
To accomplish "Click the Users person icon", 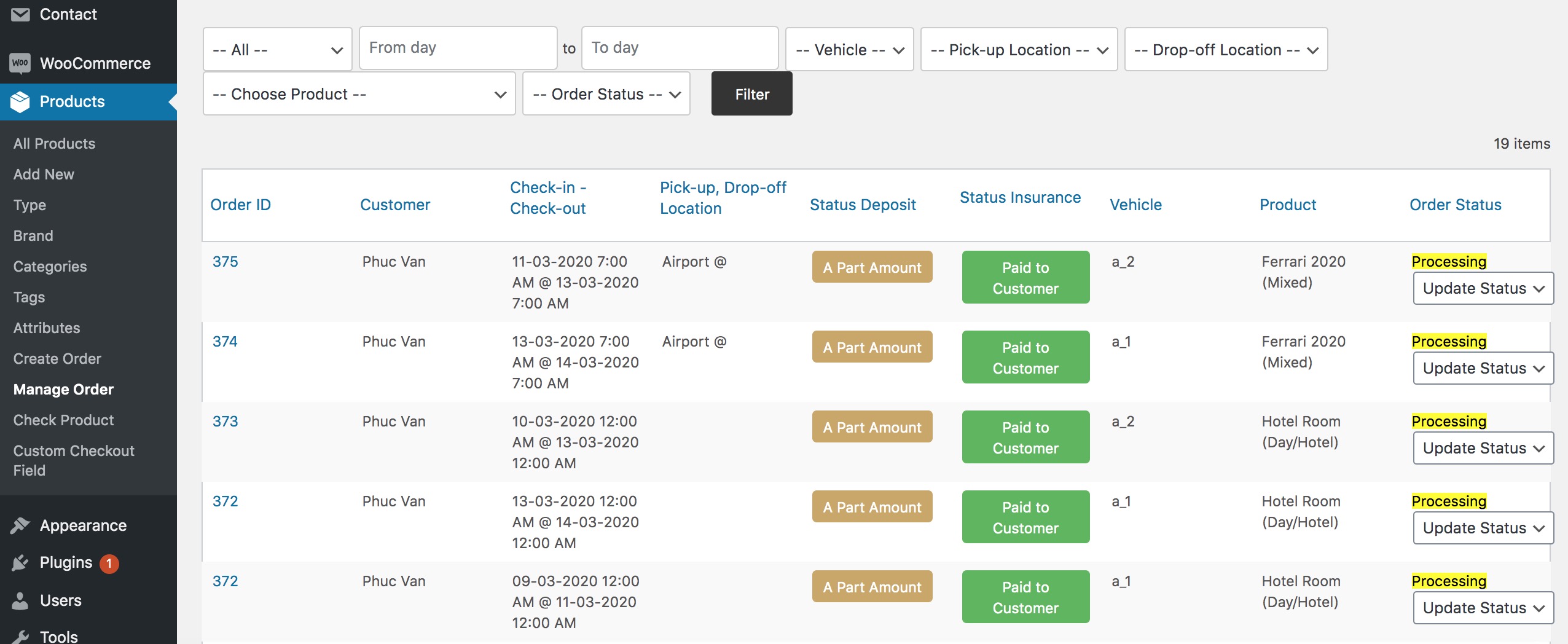I will pyautogui.click(x=20, y=600).
